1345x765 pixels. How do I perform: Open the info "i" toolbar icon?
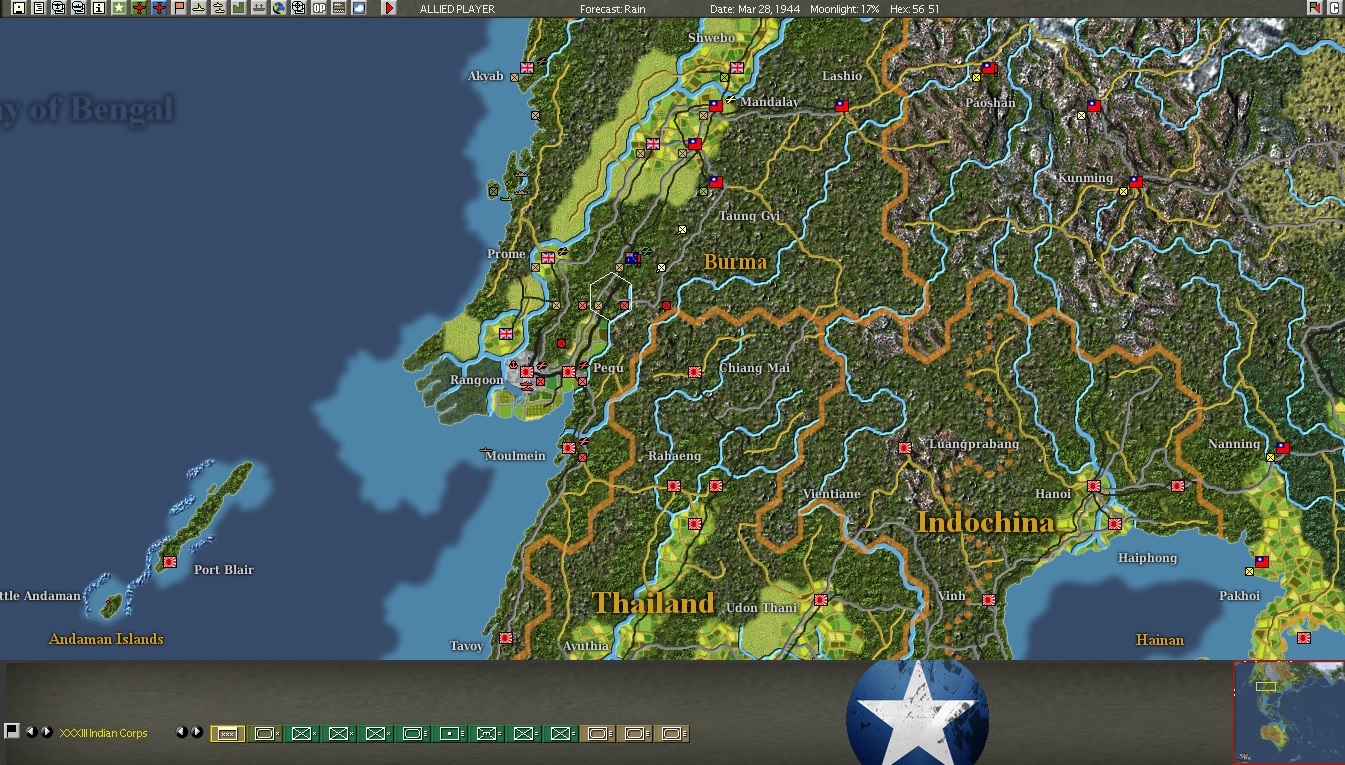[99, 8]
